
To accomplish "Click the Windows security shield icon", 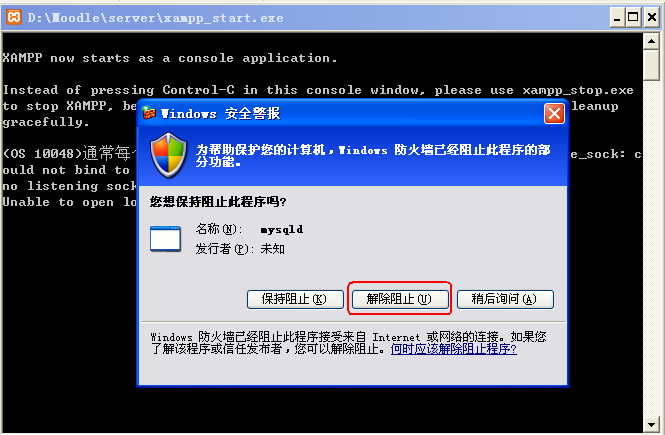I will [169, 155].
